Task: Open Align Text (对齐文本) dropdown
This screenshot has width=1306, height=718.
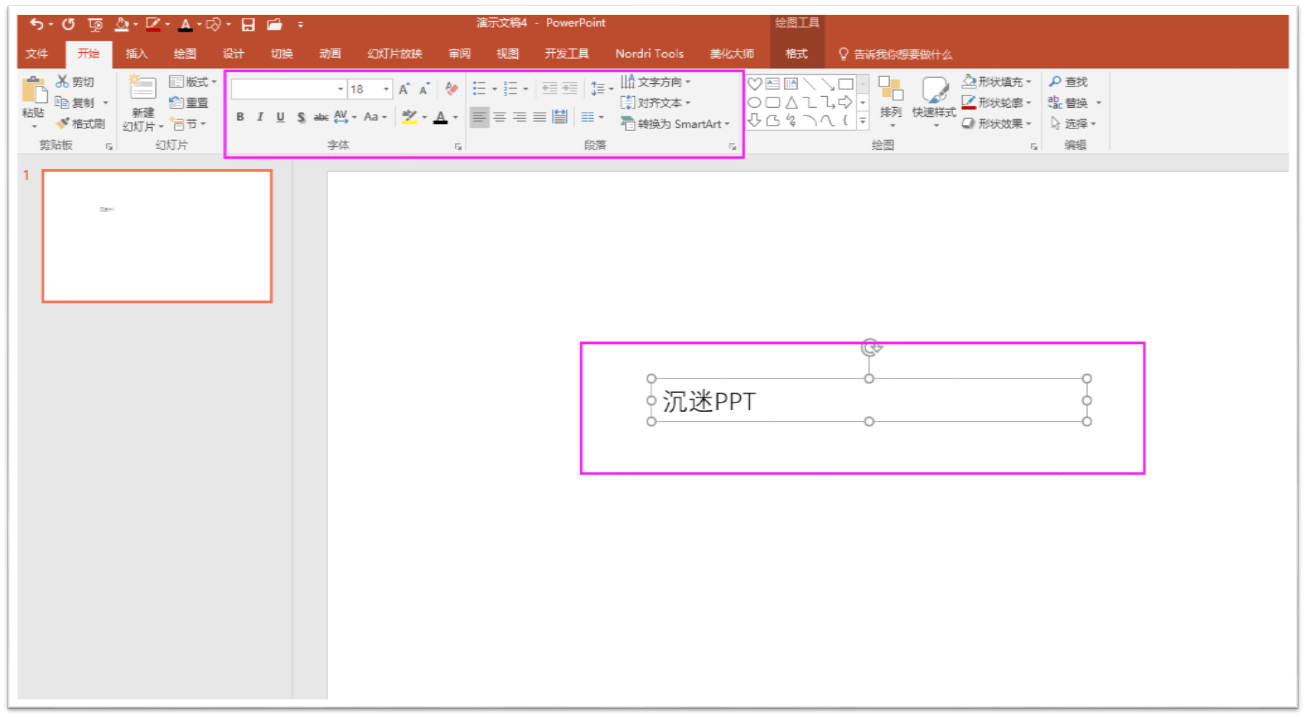Action: click(x=656, y=103)
